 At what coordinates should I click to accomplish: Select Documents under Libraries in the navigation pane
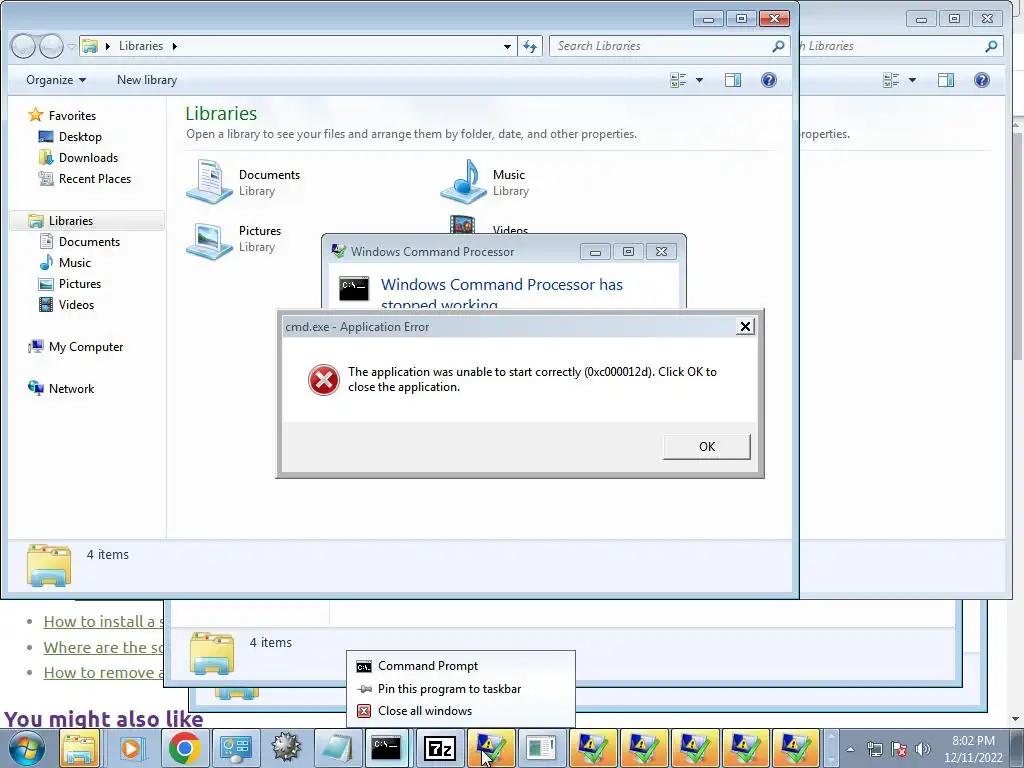coord(89,242)
